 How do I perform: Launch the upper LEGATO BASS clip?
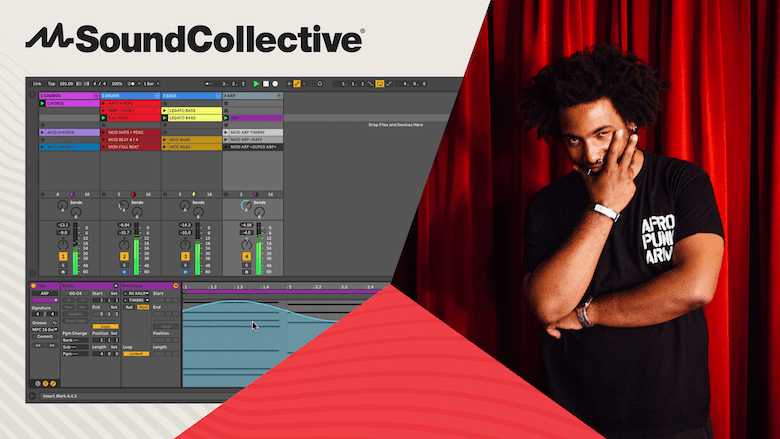tap(165, 110)
